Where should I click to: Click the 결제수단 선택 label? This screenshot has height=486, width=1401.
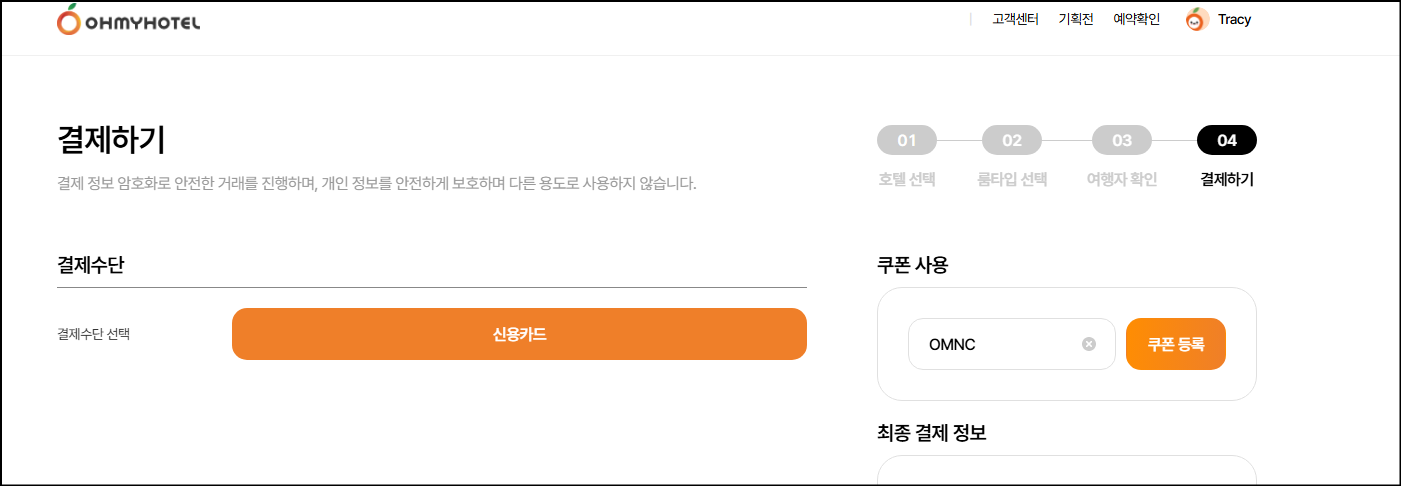click(x=94, y=334)
